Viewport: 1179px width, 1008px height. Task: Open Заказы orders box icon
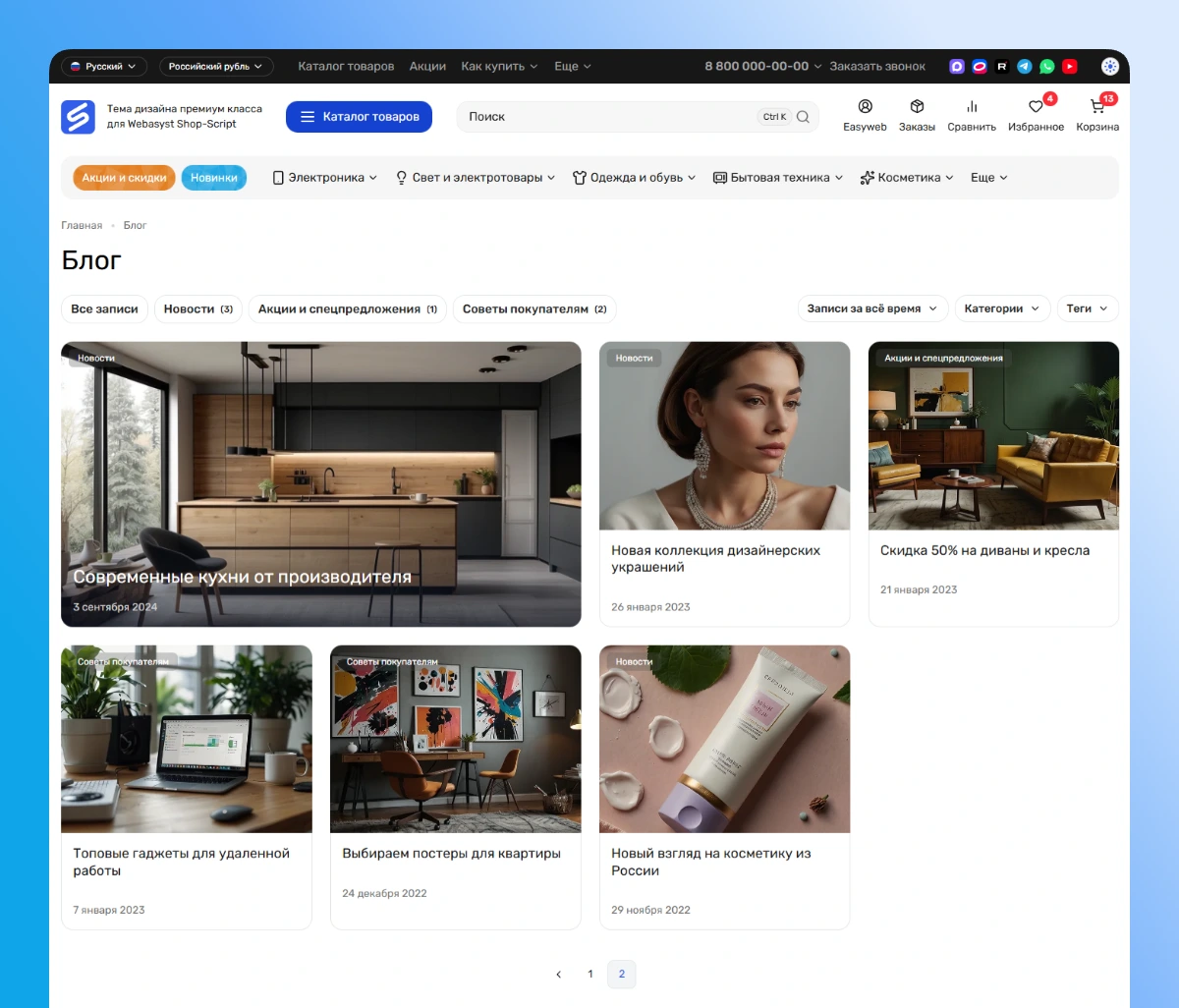click(917, 107)
